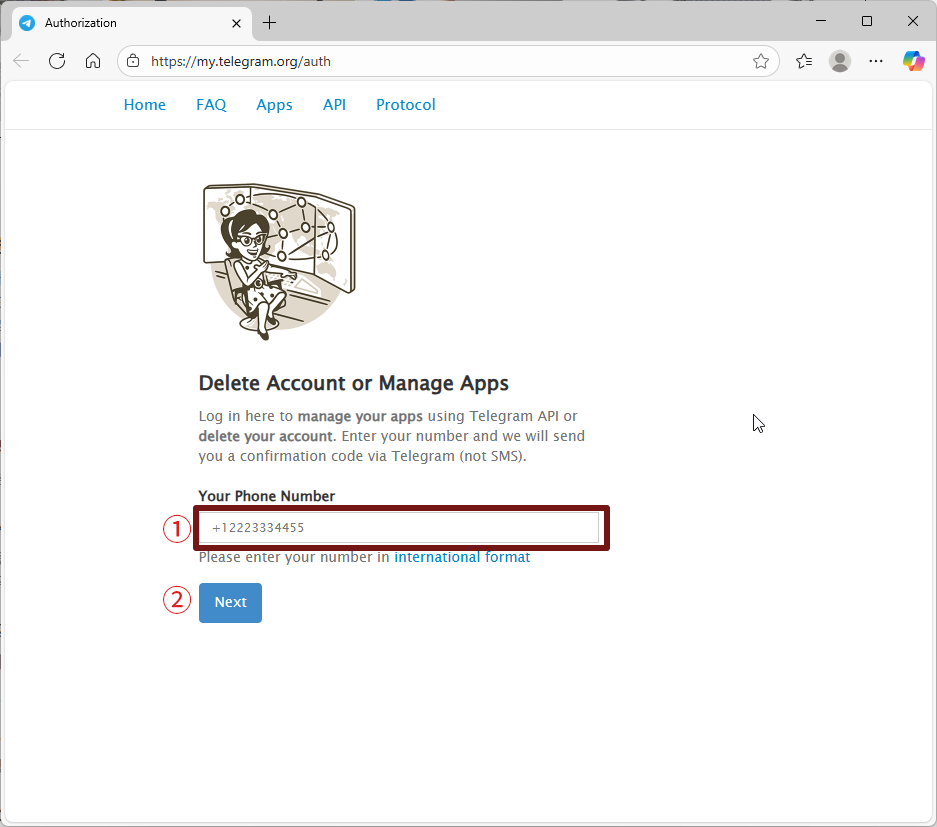Viewport: 937px width, 827px height.
Task: Focus the phone number input field
Action: [x=400, y=527]
